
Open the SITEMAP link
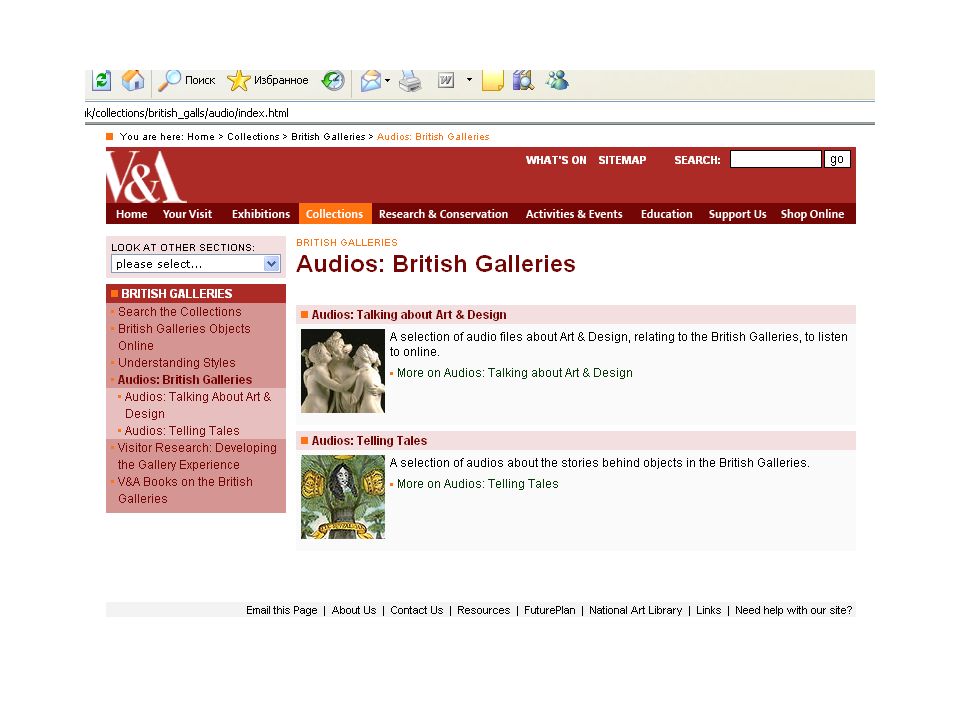pos(622,160)
